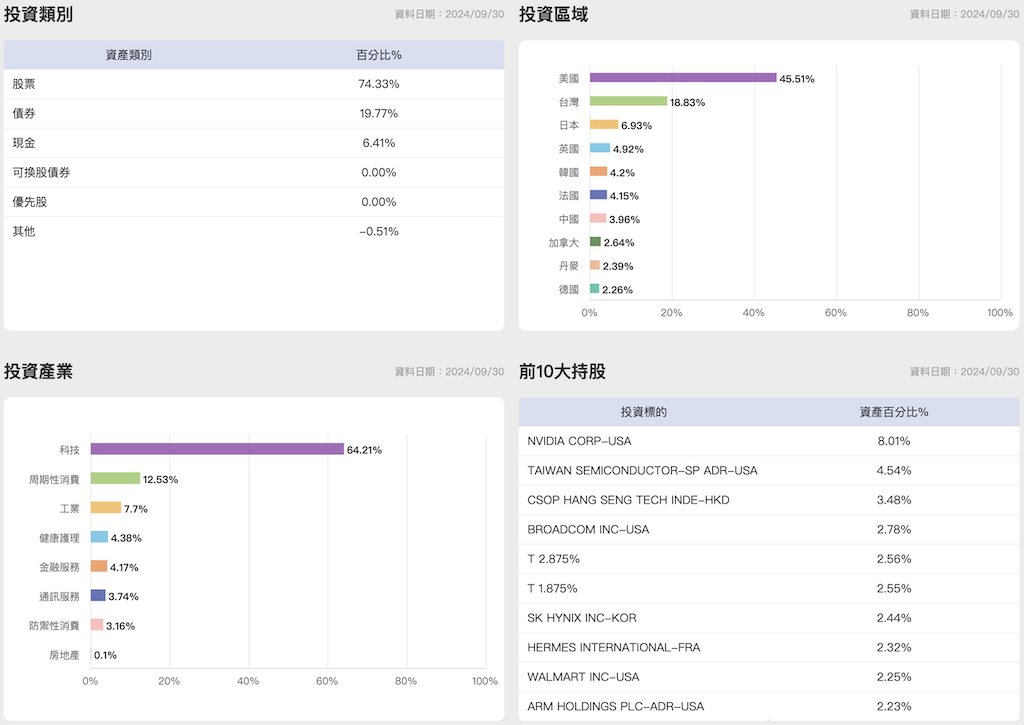The width and height of the screenshot is (1024, 725).
Task: Click the 前10大持股 section heading
Action: [x=562, y=371]
